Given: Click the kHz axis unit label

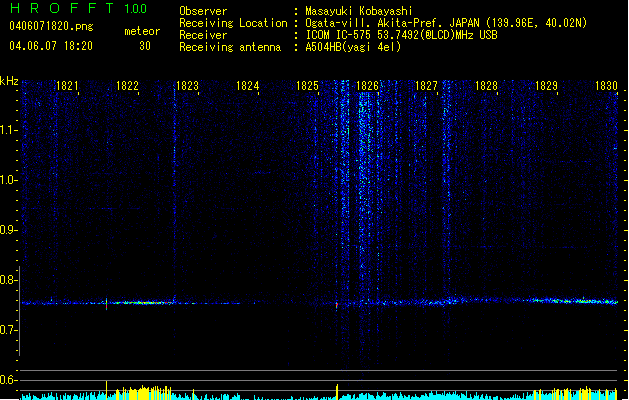Looking at the screenshot, I should (x=9, y=81).
